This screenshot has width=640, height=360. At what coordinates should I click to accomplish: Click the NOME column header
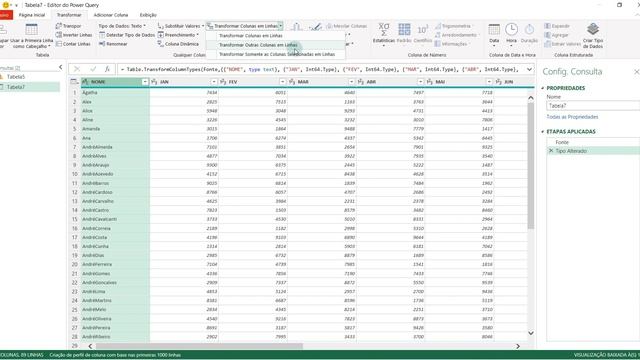[115, 82]
